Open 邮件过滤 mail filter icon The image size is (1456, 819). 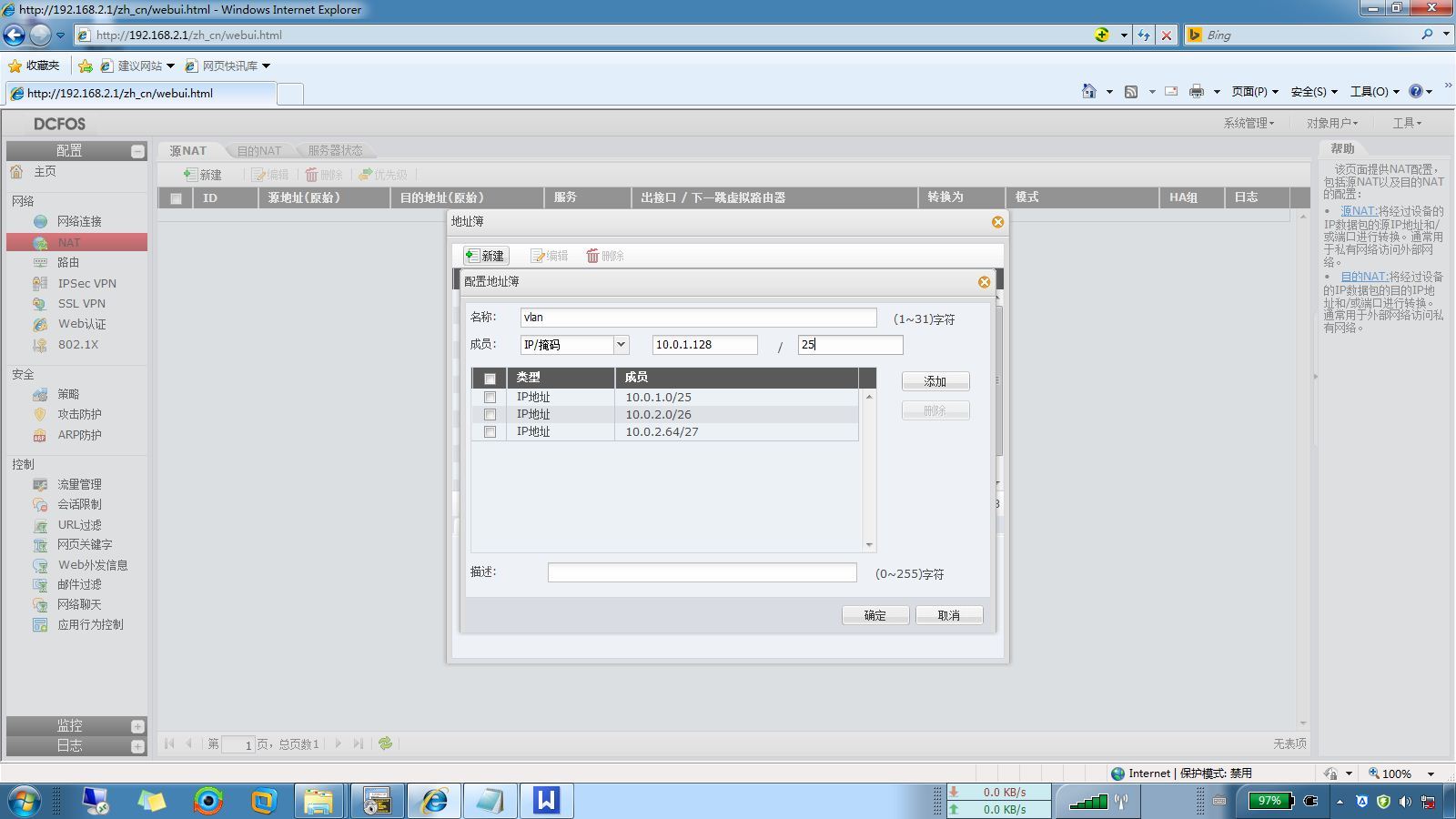click(x=40, y=585)
